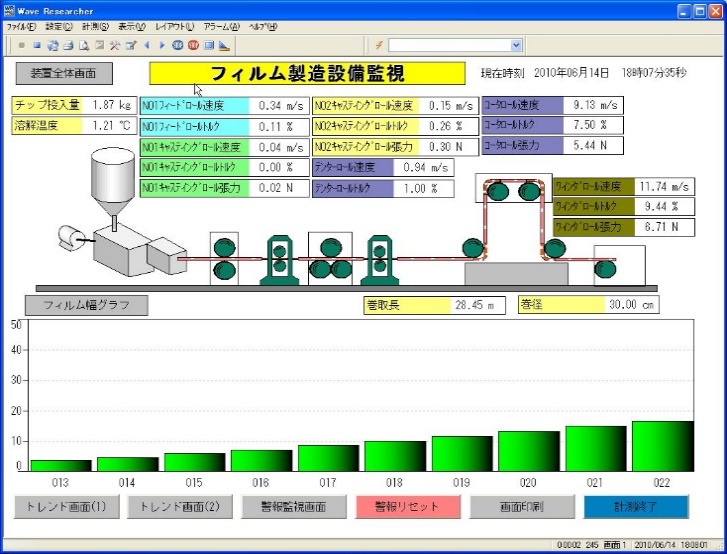Viewport: 727px width, 554px height.
Task: Click the blue stop square toolbar icon
Action: [37, 45]
